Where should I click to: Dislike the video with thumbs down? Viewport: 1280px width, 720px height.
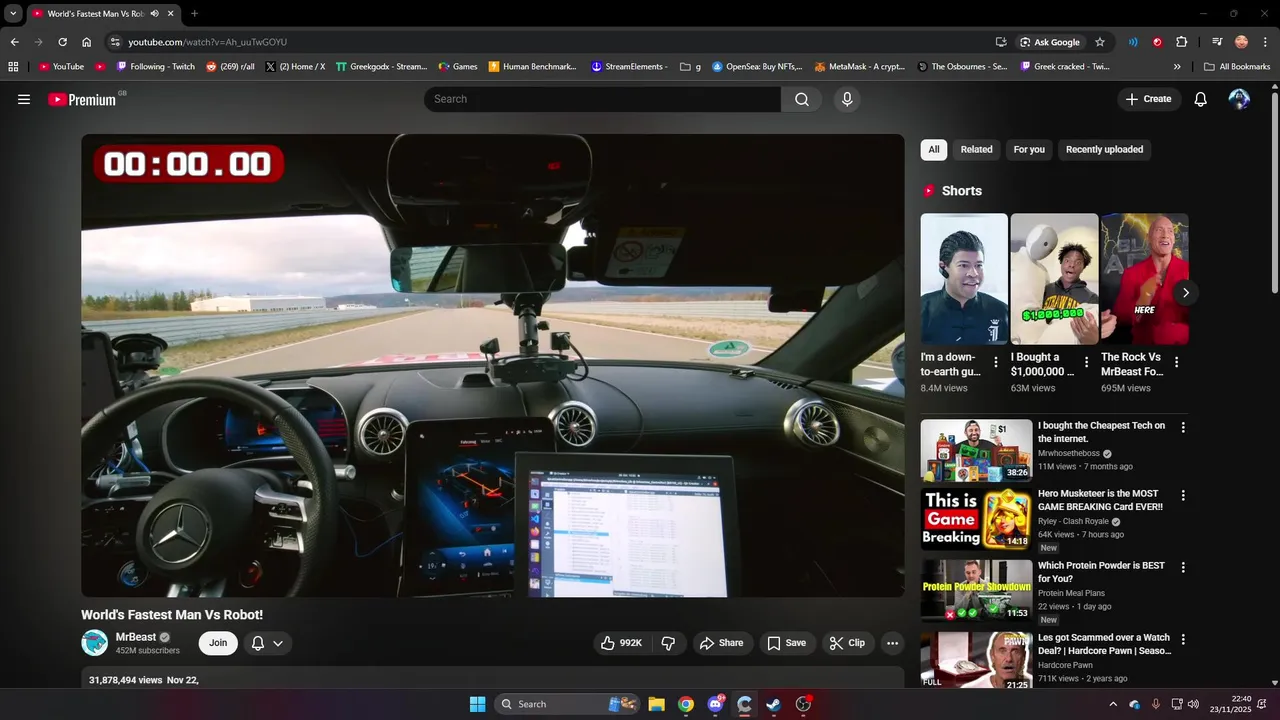pos(669,643)
